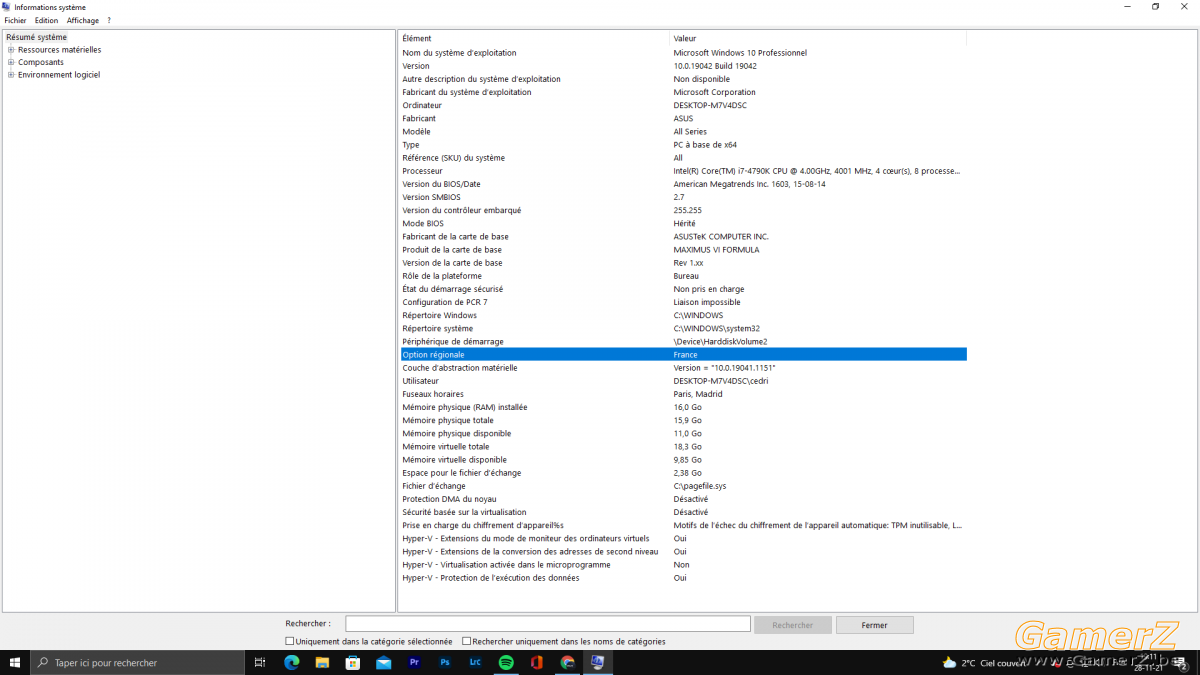Image resolution: width=1200 pixels, height=675 pixels.
Task: Click the Fermer button
Action: pos(874,625)
